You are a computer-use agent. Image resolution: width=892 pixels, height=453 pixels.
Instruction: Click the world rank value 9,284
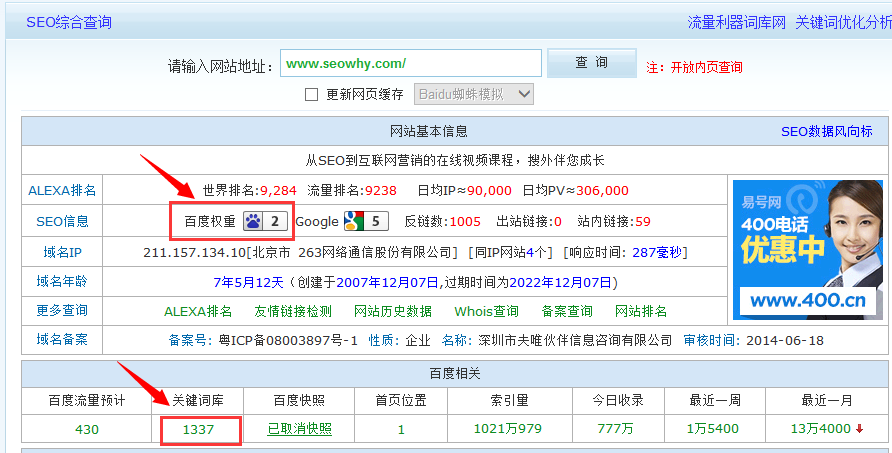(x=278, y=191)
